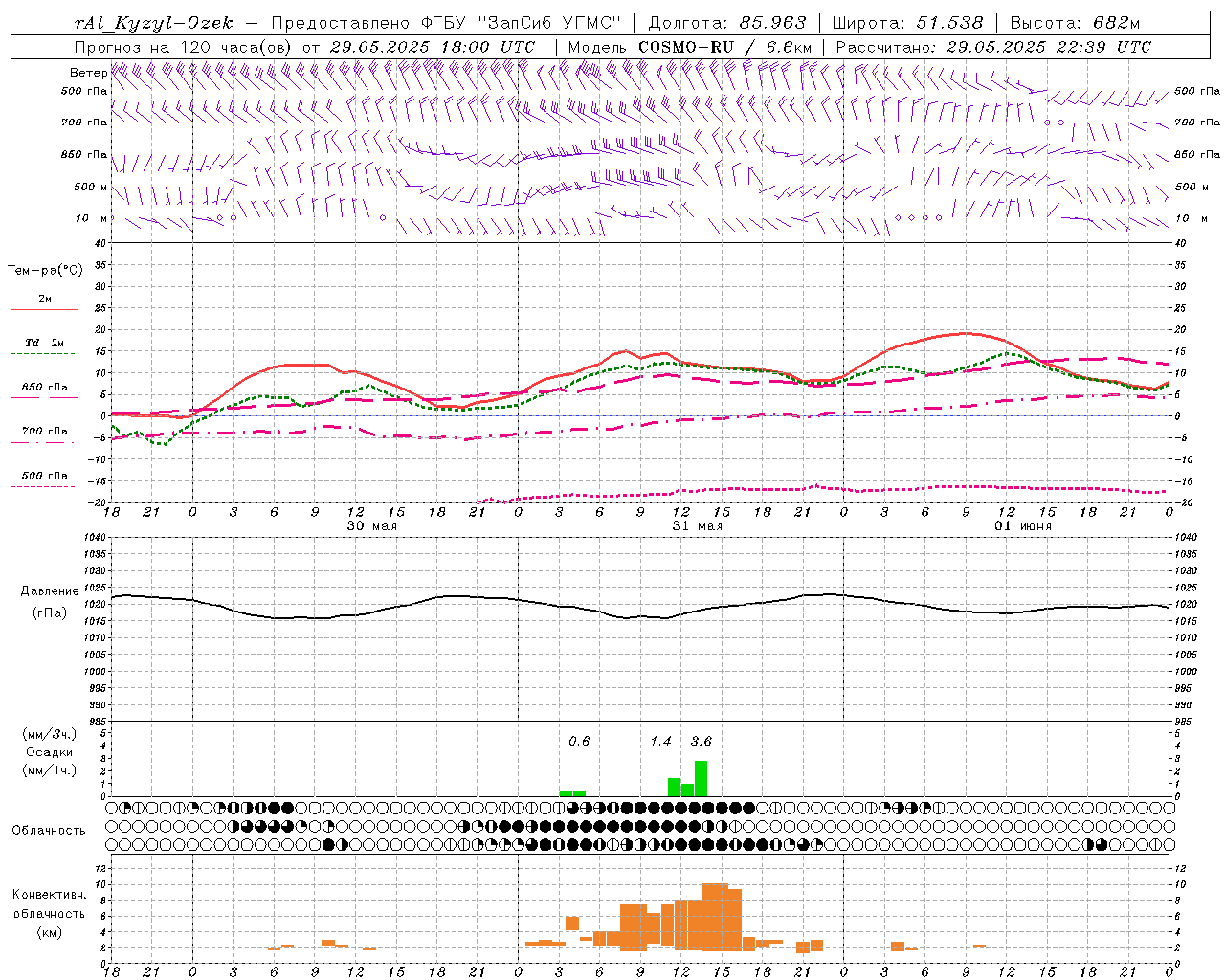Click the 31 мая date label
The image size is (1225, 980).
(697, 526)
